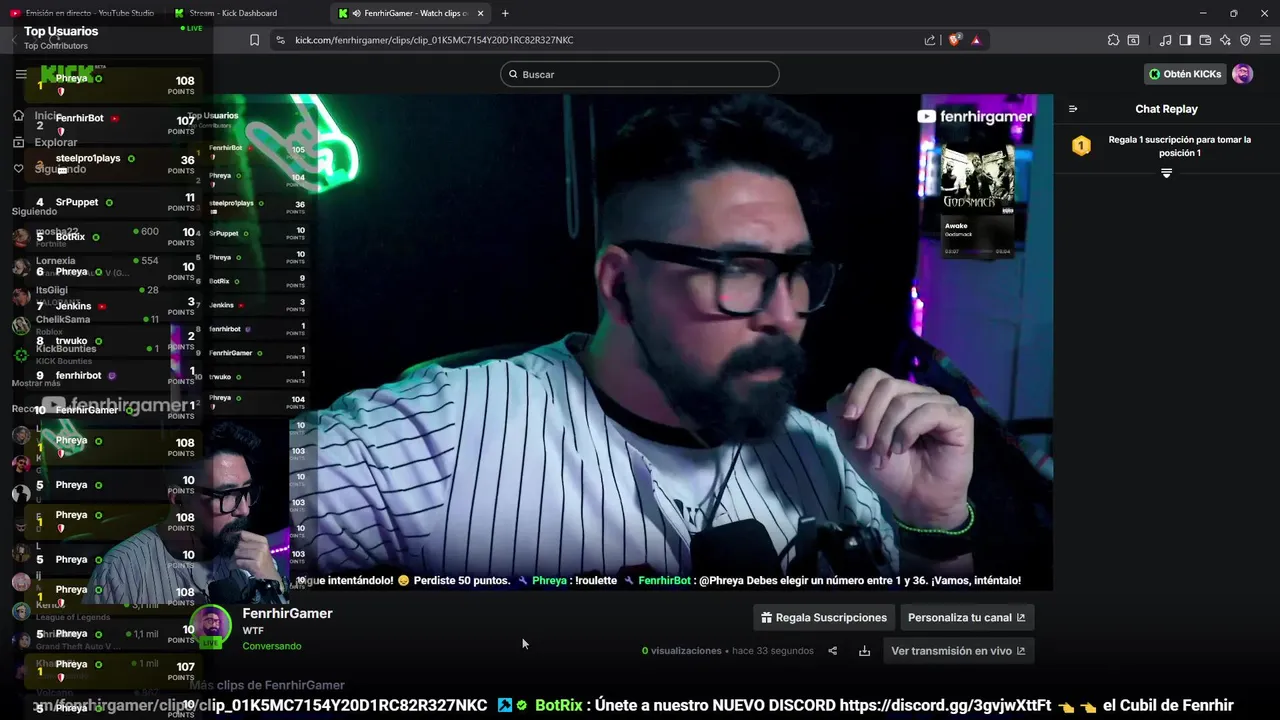
Task: Bookmark this page using bookmark icon
Action: [x=255, y=40]
